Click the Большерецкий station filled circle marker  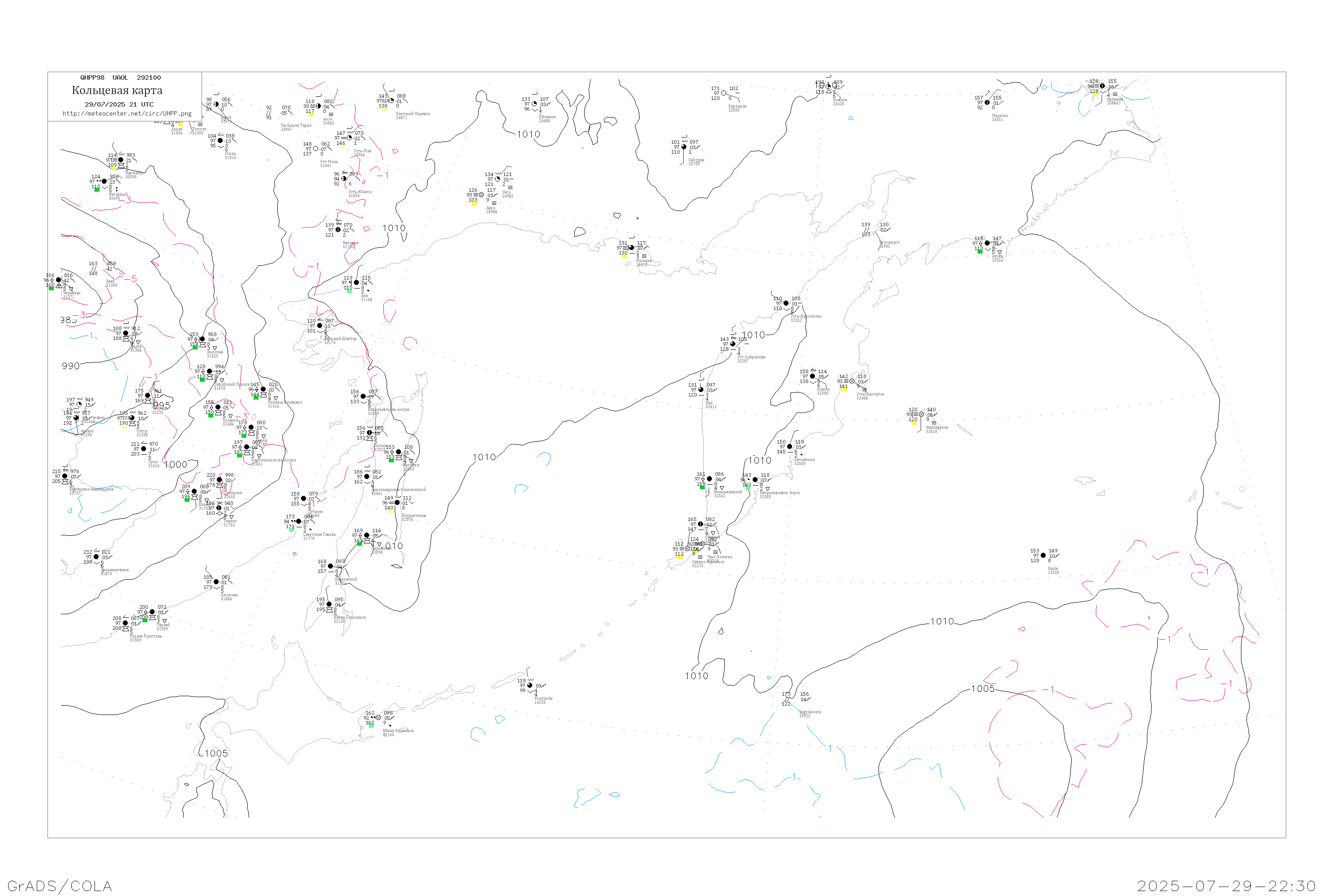(709, 479)
